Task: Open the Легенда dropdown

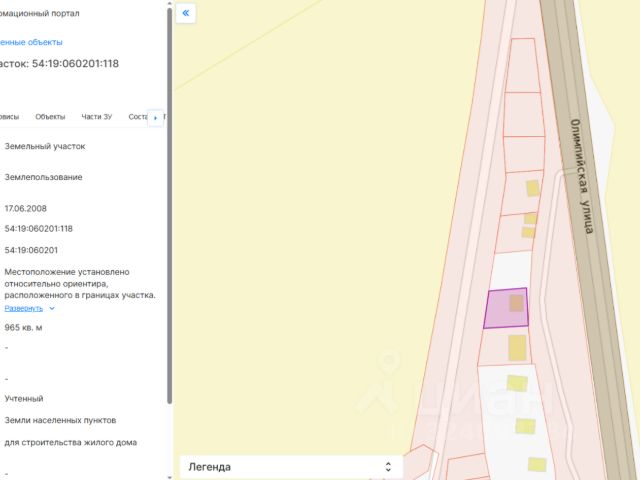Action: (291, 467)
